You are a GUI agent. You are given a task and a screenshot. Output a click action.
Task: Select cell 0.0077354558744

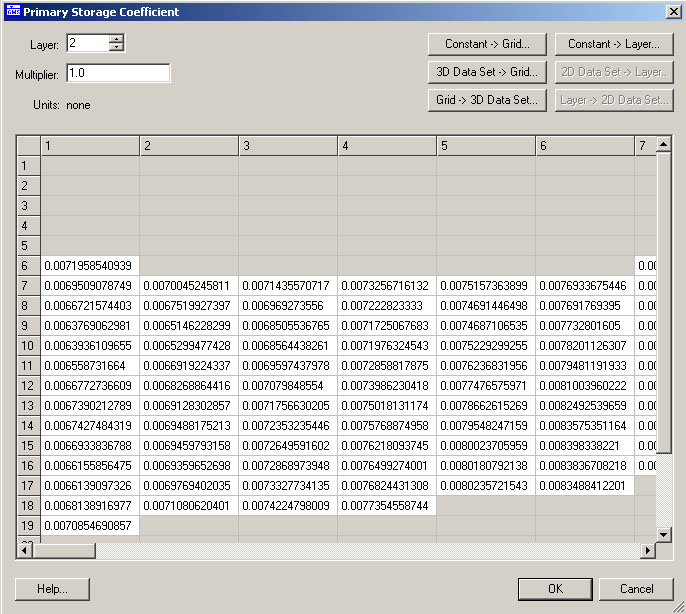coord(387,505)
